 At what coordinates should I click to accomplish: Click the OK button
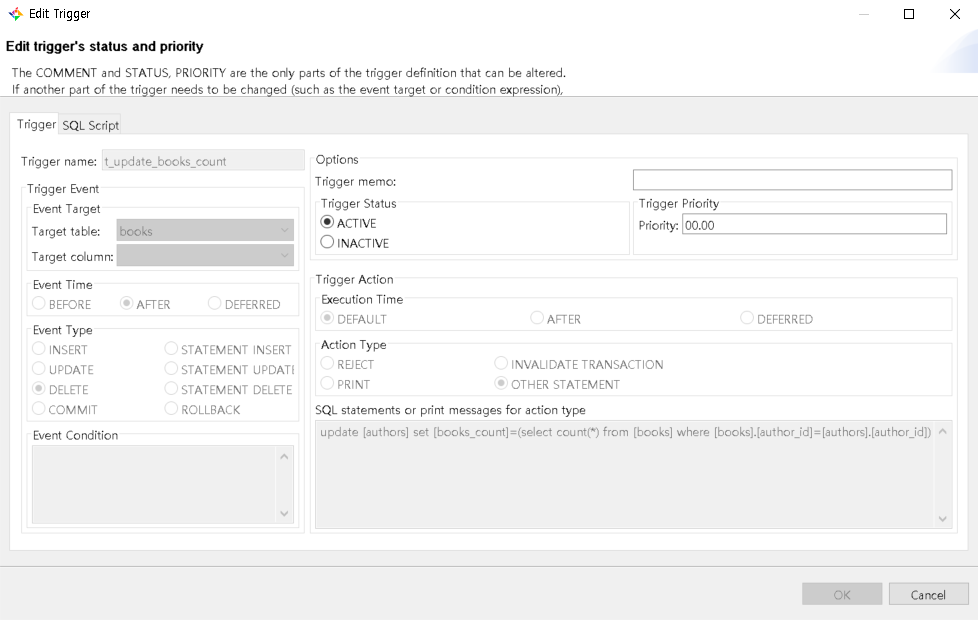click(842, 594)
